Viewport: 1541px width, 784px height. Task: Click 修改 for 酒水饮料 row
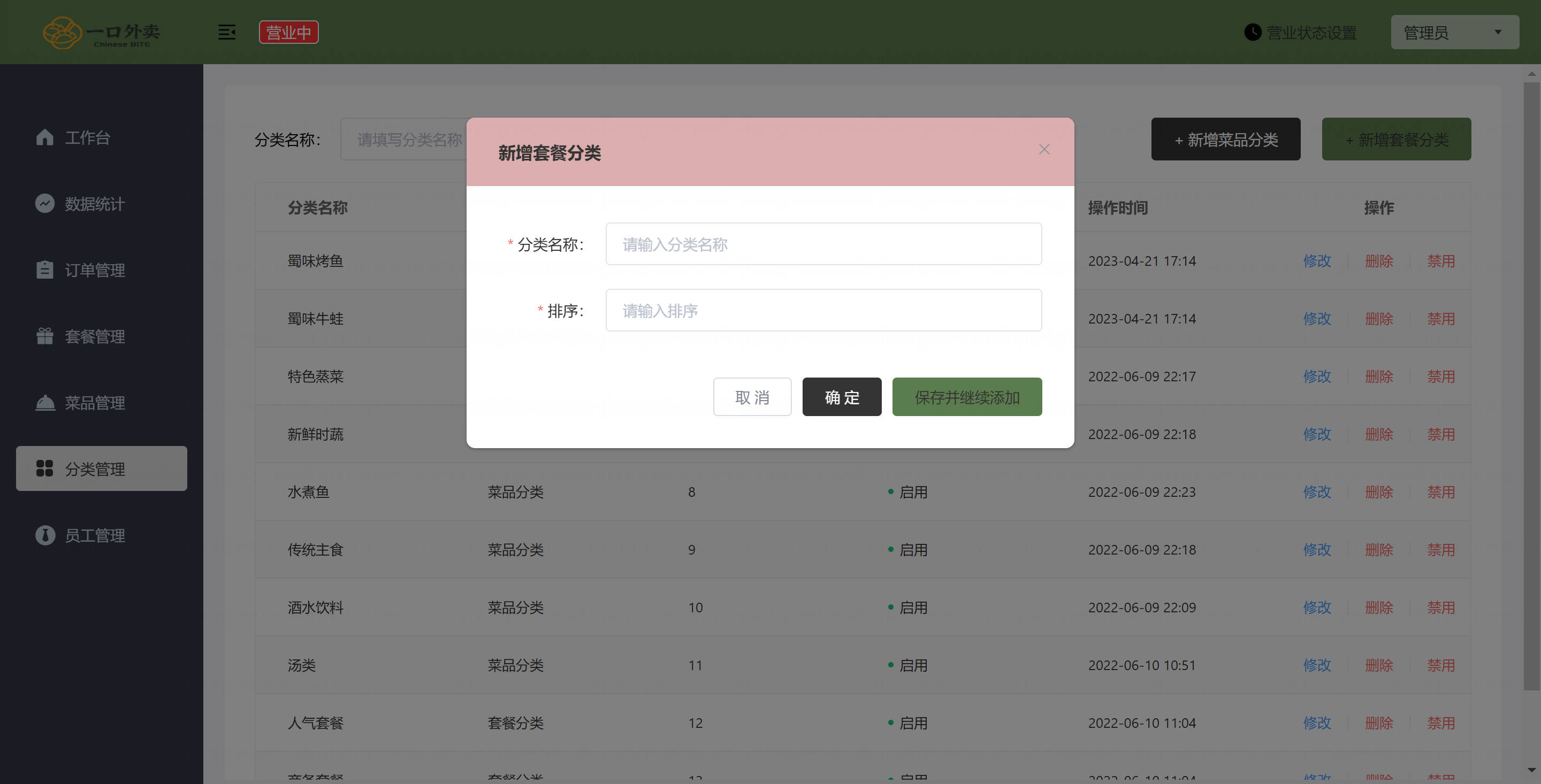coord(1317,608)
